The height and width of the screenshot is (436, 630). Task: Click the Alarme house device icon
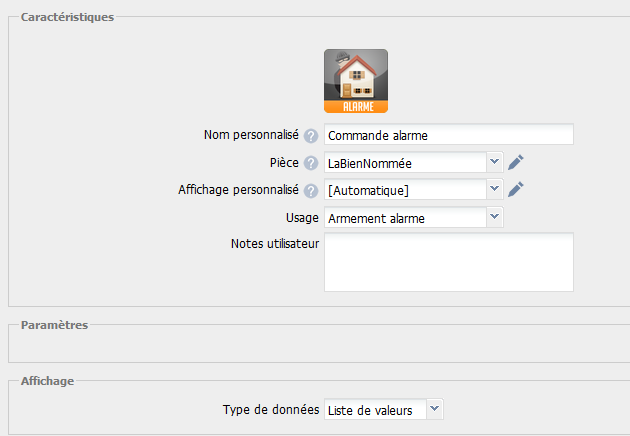tap(356, 81)
